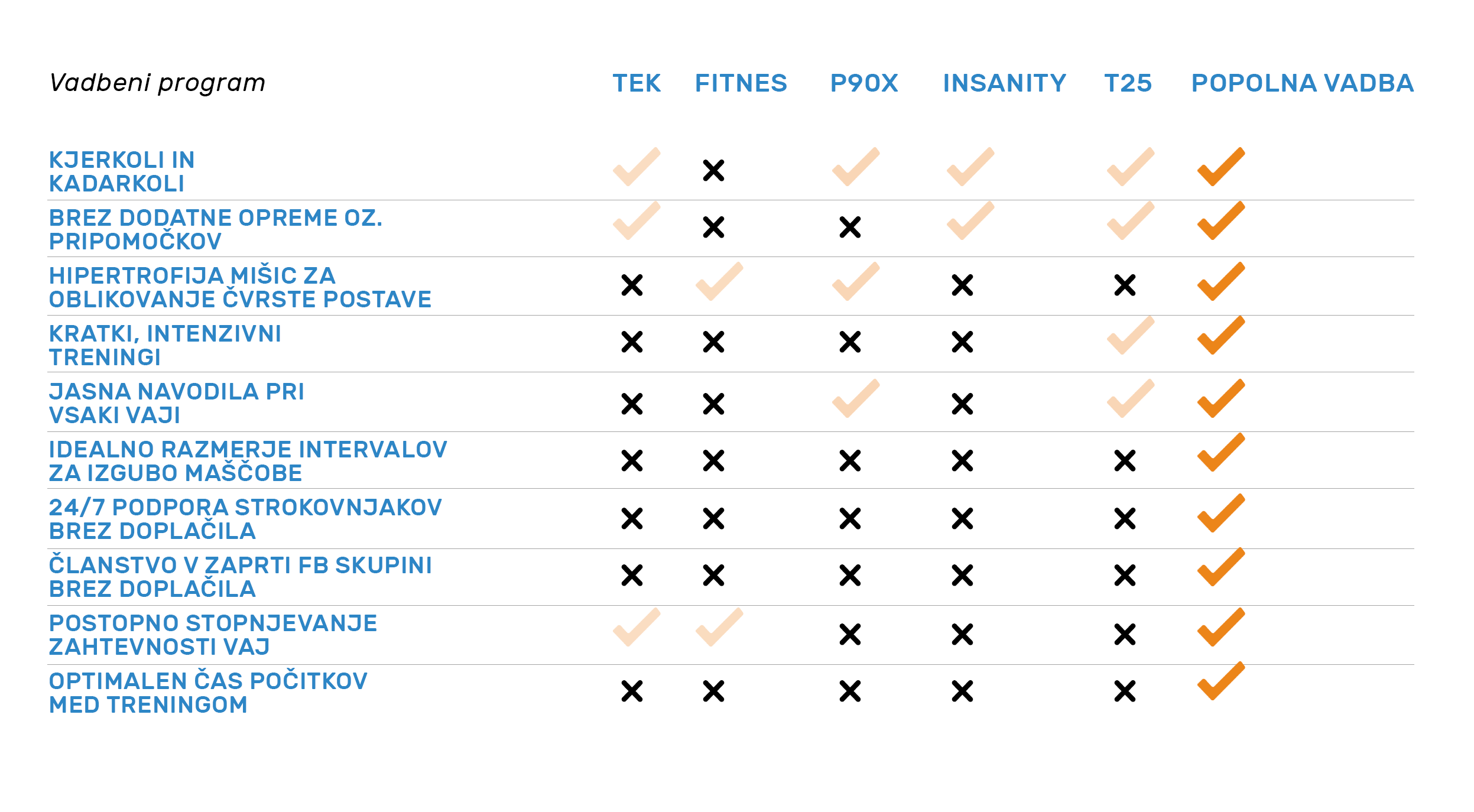This screenshot has height=812, width=1474.
Task: Select the TEK column header
Action: pyautogui.click(x=637, y=83)
